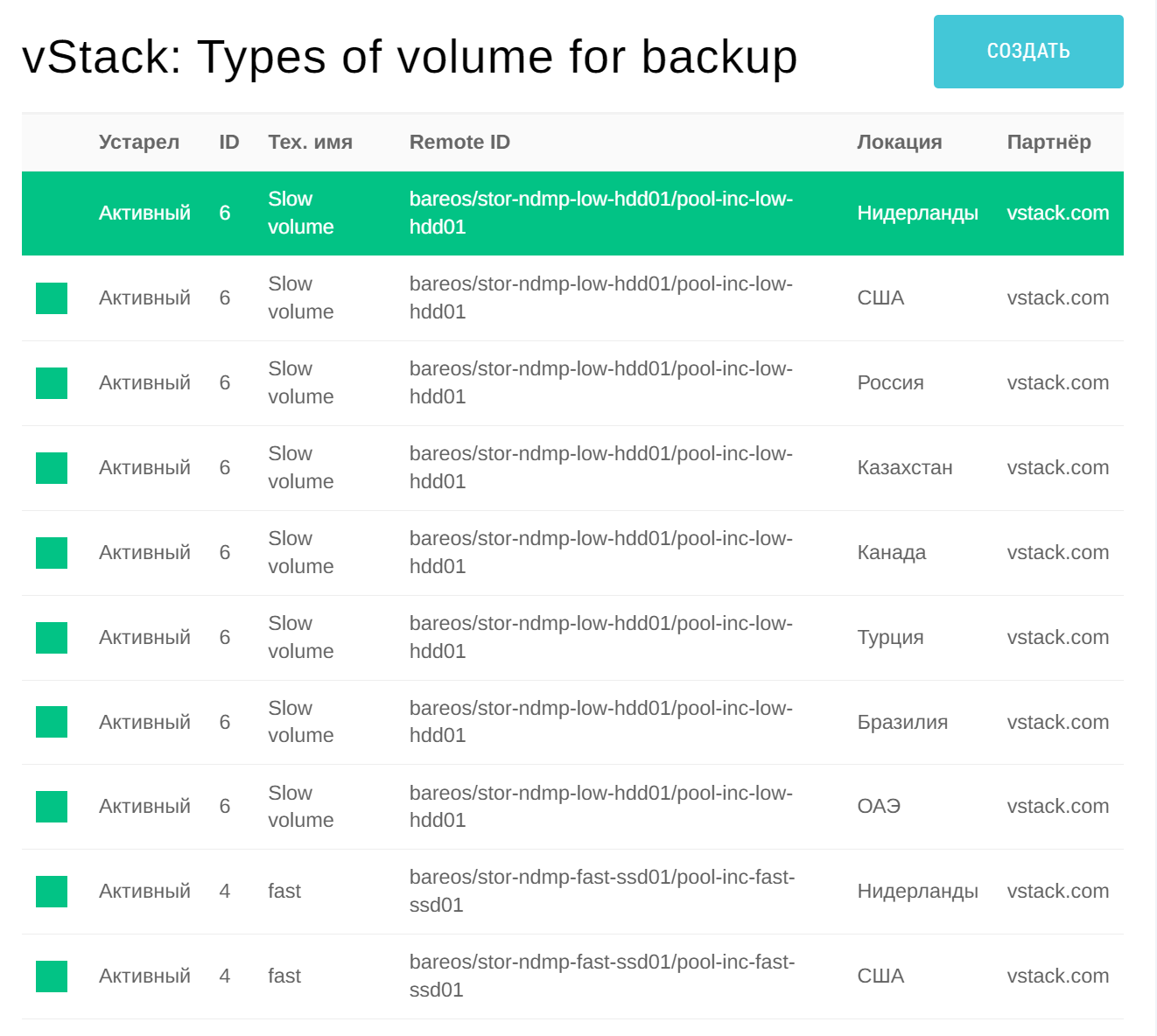Select the ОАЭ location cell
1157x1036 pixels.
tap(879, 807)
